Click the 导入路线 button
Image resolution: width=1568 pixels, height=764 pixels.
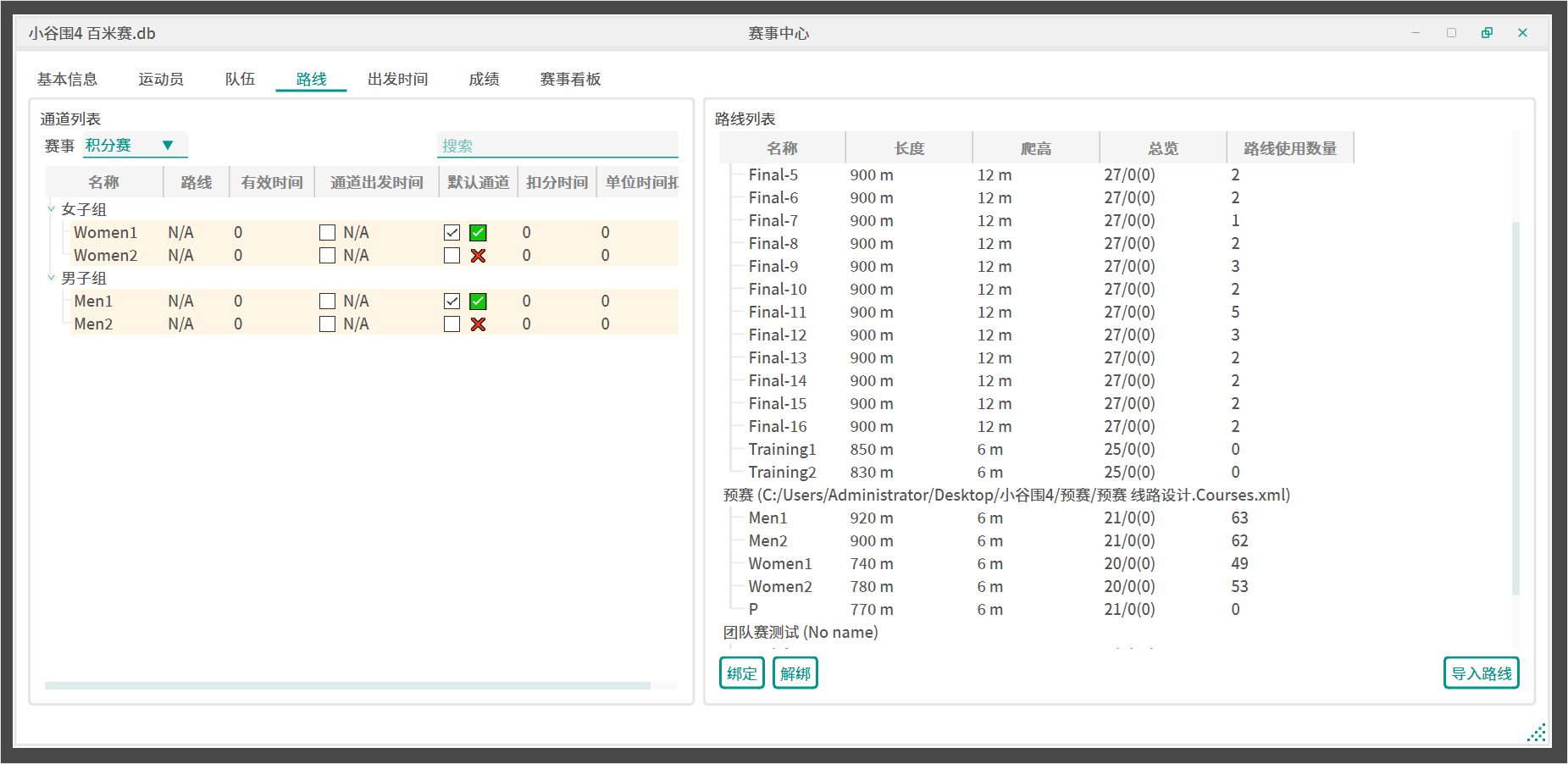tap(1481, 673)
